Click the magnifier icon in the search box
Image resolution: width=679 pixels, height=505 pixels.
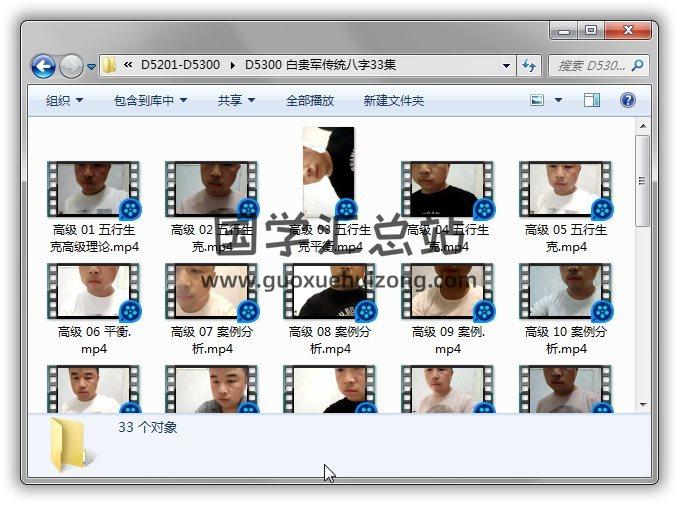(x=637, y=65)
